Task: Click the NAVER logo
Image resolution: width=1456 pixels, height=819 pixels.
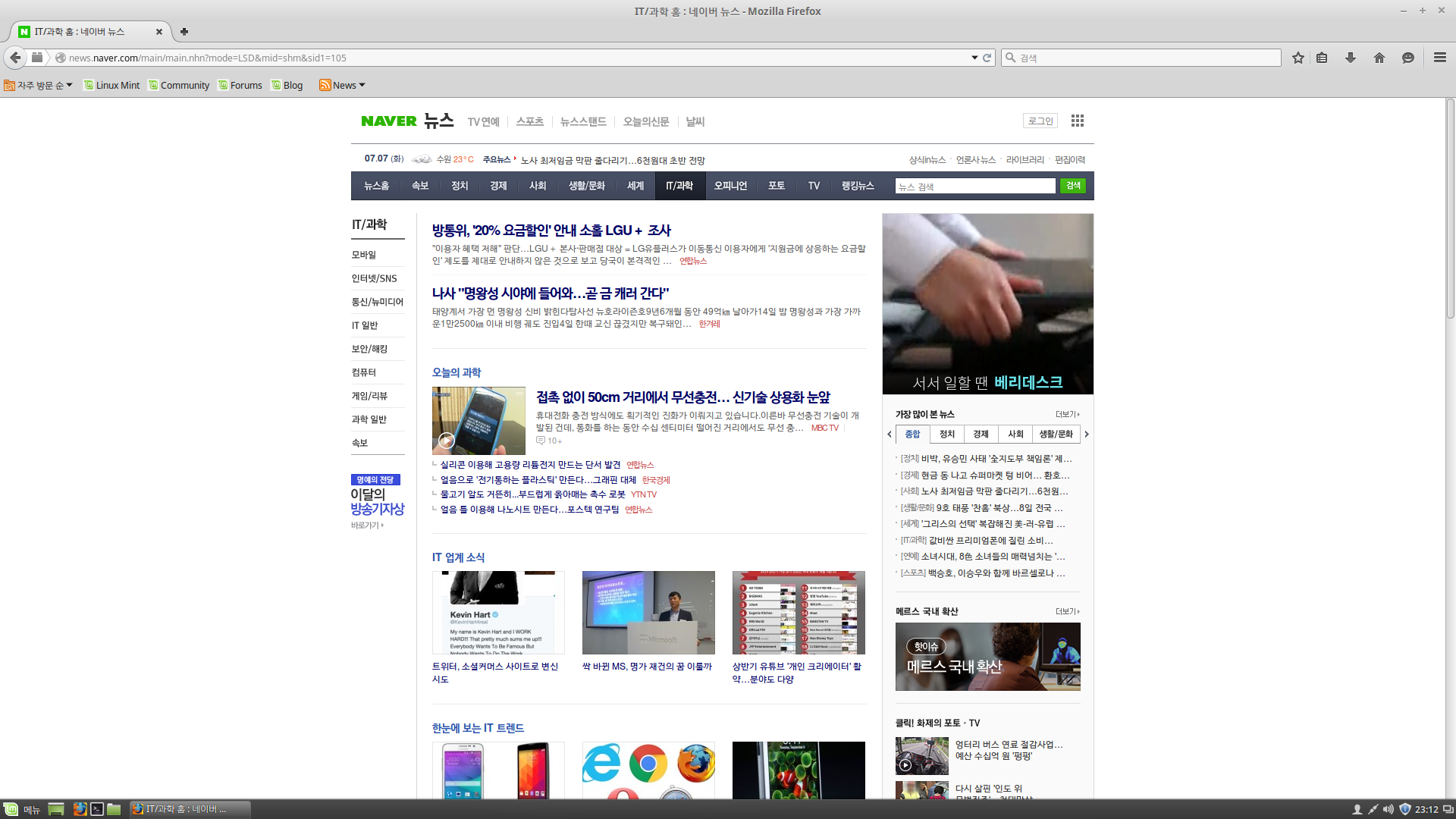Action: (x=389, y=121)
